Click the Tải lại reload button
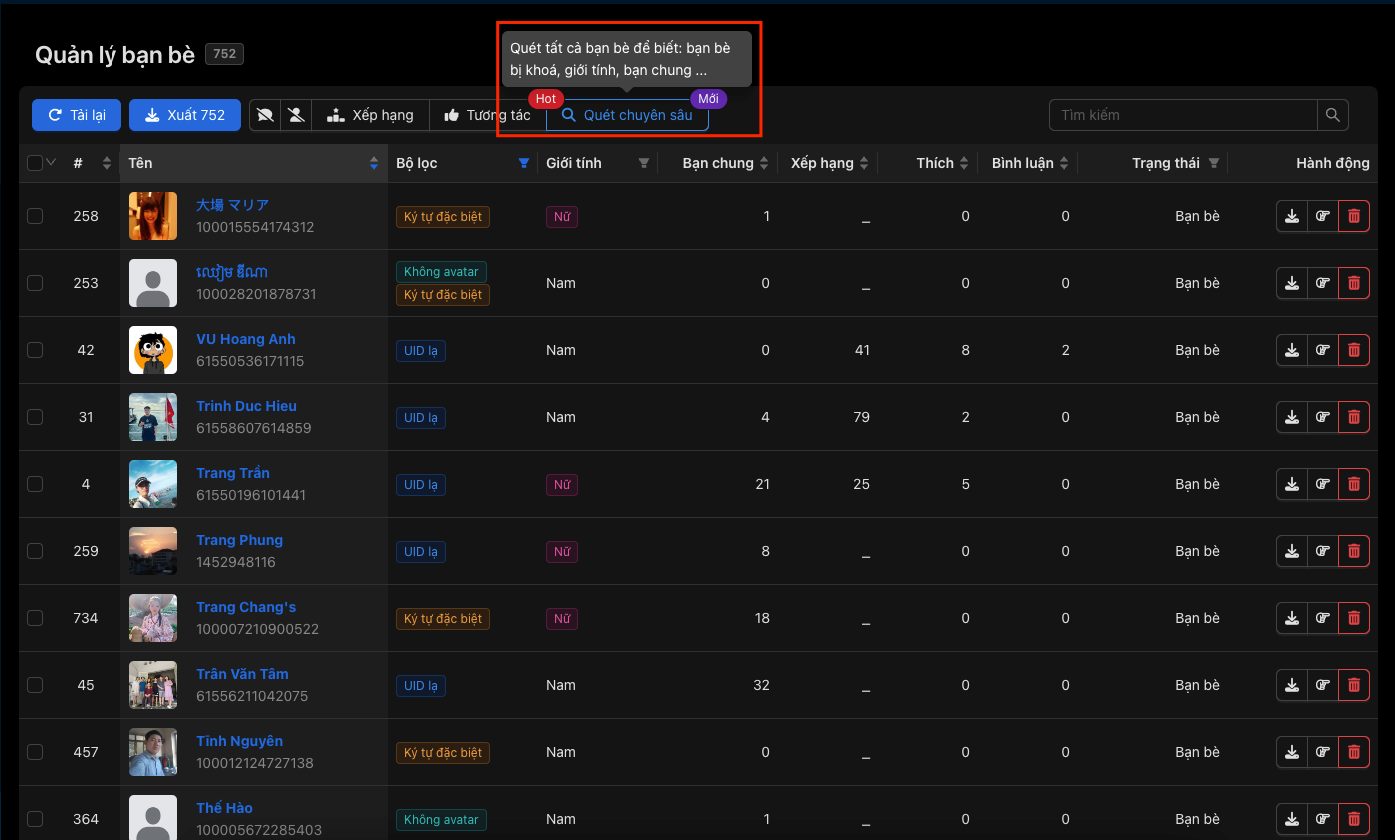This screenshot has width=1395, height=840. click(x=77, y=115)
